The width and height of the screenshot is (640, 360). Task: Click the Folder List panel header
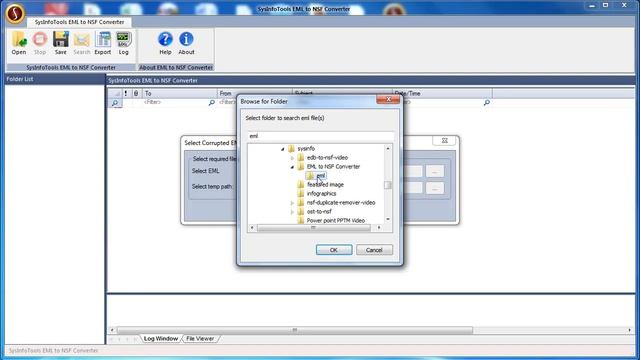55,79
